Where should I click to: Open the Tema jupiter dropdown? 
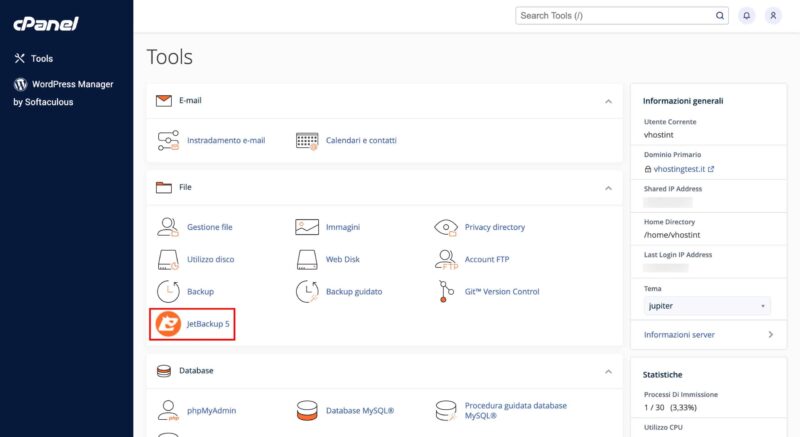707,306
